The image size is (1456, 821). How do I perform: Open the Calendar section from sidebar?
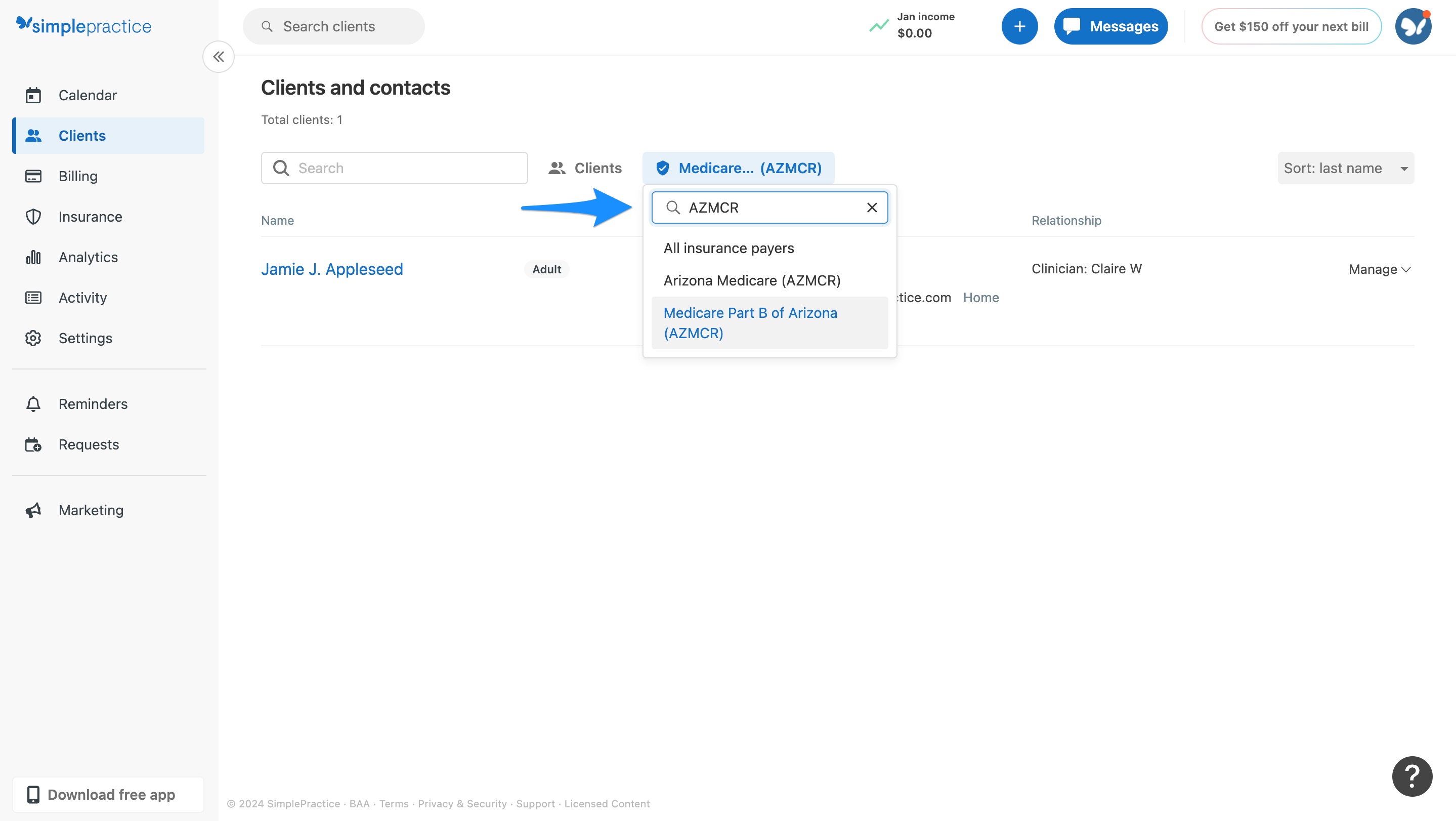coord(88,95)
